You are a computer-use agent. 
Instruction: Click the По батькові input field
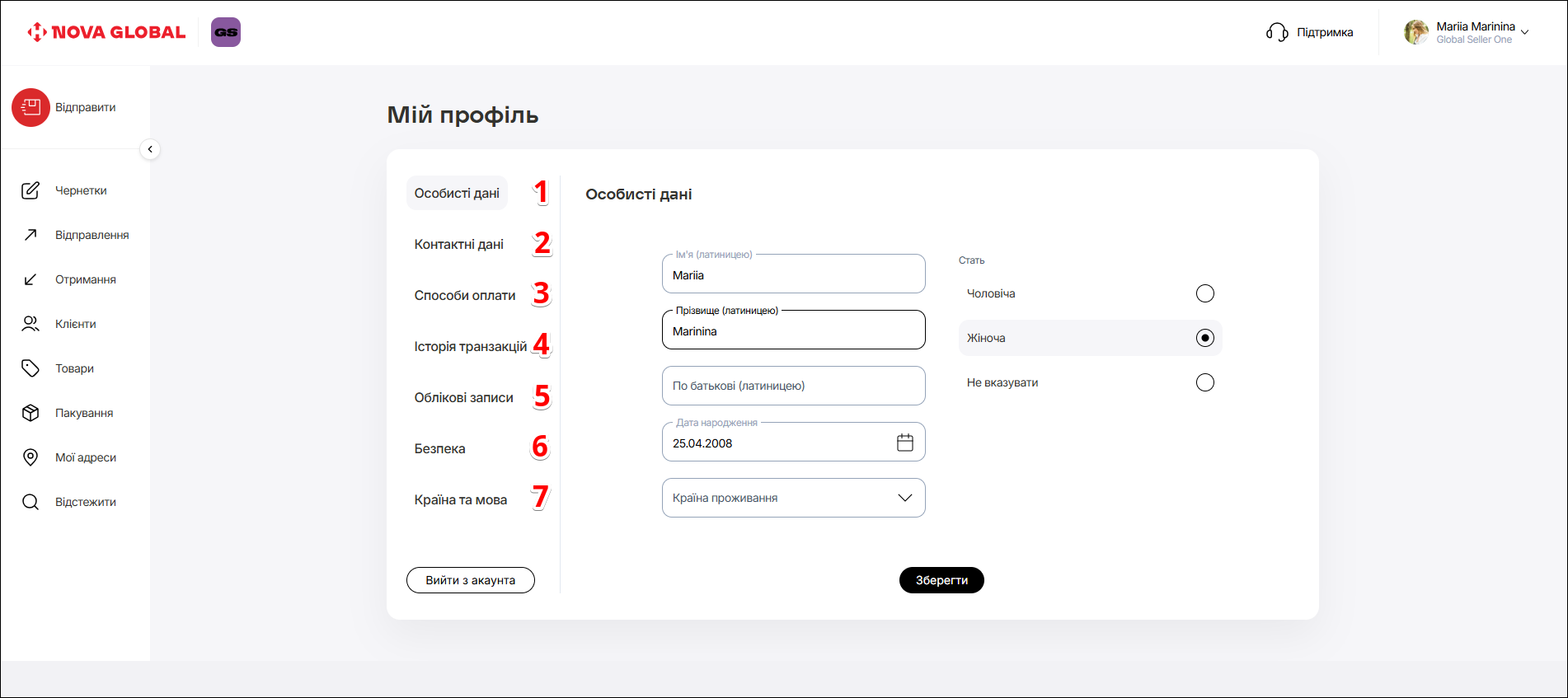793,386
